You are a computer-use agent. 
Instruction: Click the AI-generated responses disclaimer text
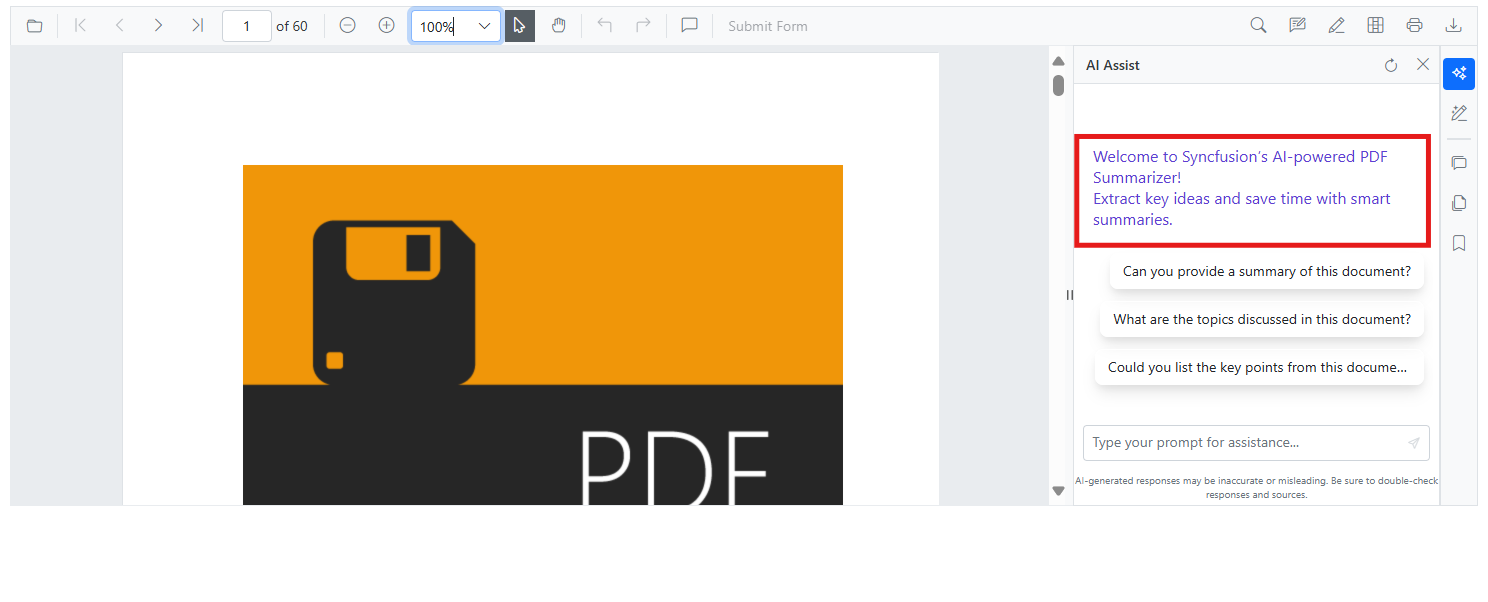tap(1256, 488)
